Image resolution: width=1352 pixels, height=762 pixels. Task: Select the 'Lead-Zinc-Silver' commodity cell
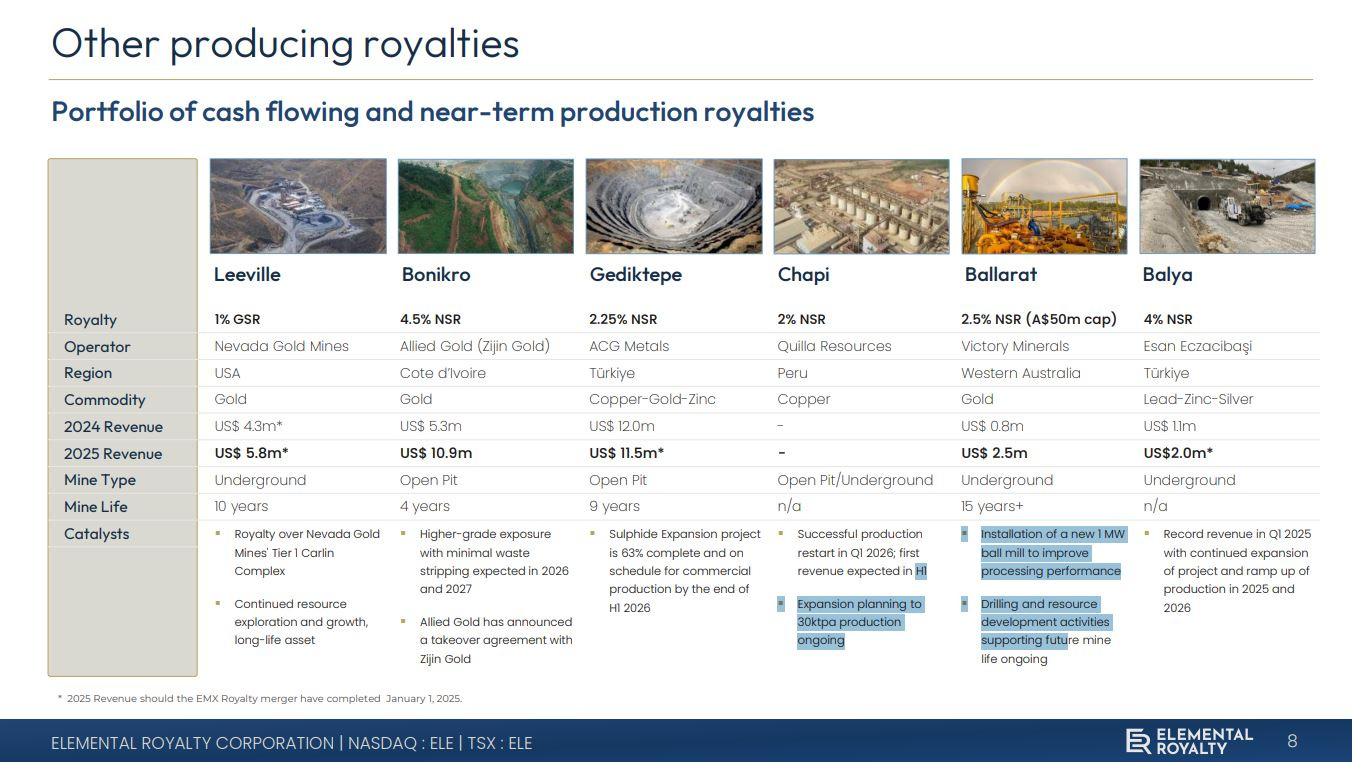coord(1198,400)
